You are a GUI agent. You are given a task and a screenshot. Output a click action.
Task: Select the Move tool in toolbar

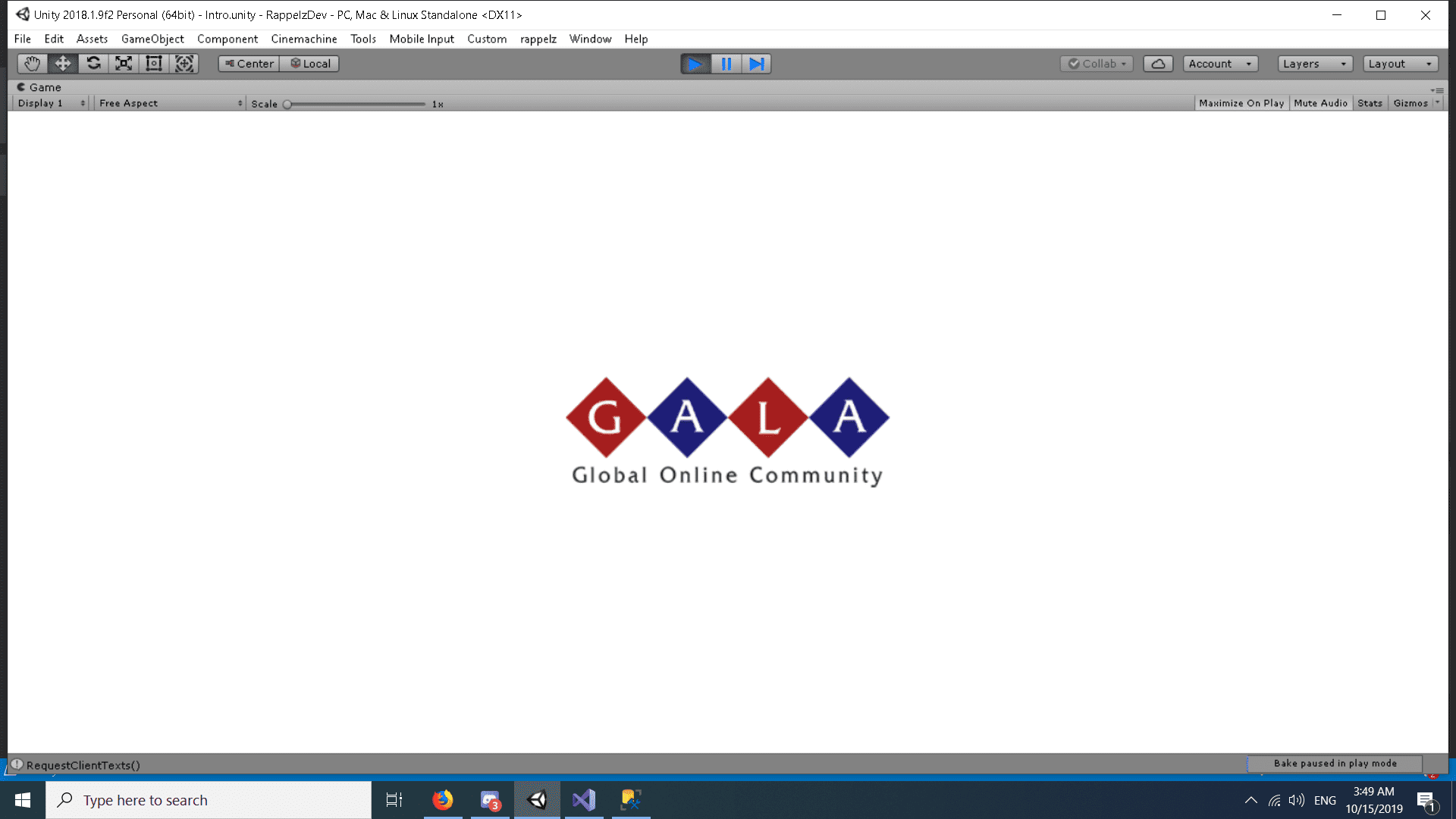tap(63, 63)
